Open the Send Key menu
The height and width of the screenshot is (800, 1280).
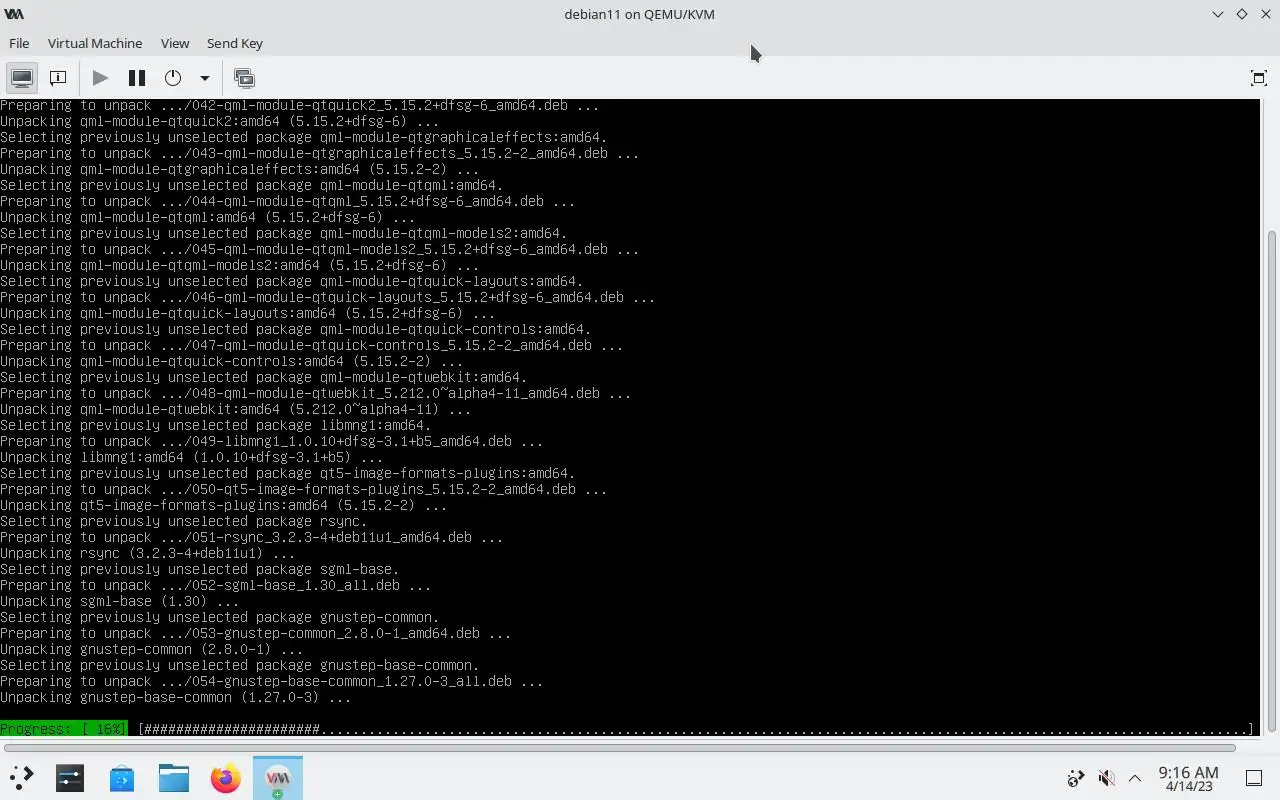click(x=234, y=43)
